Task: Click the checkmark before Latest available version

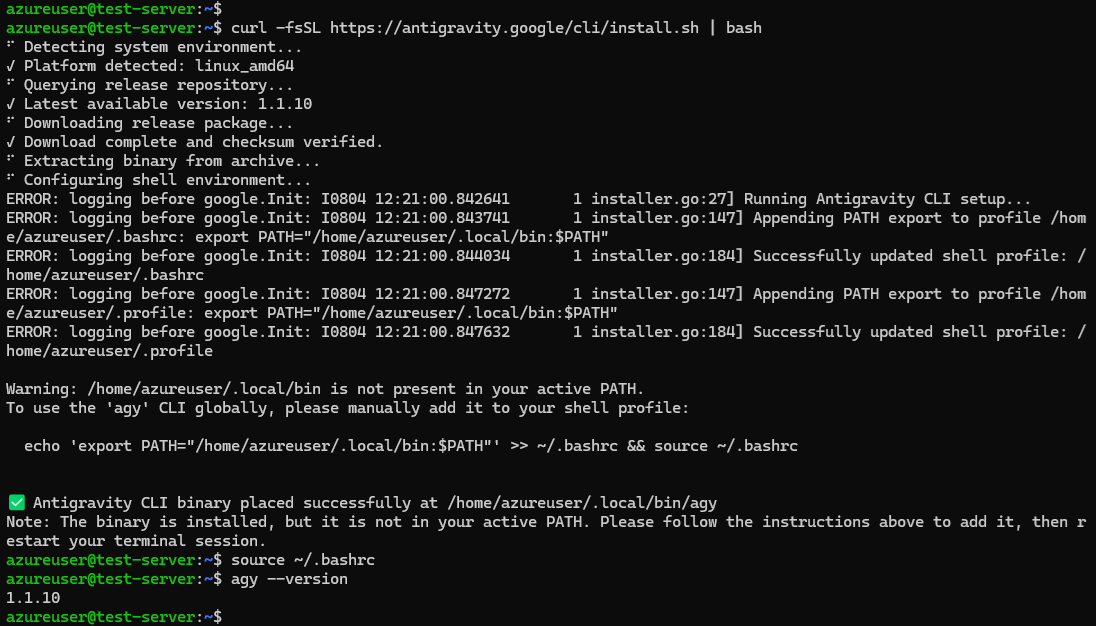Action: click(x=10, y=103)
